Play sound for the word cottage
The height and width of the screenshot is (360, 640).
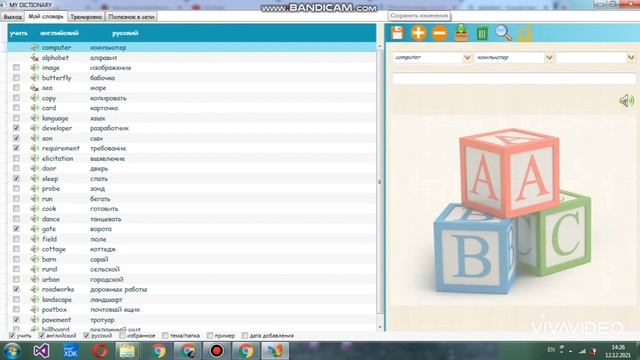[35, 249]
